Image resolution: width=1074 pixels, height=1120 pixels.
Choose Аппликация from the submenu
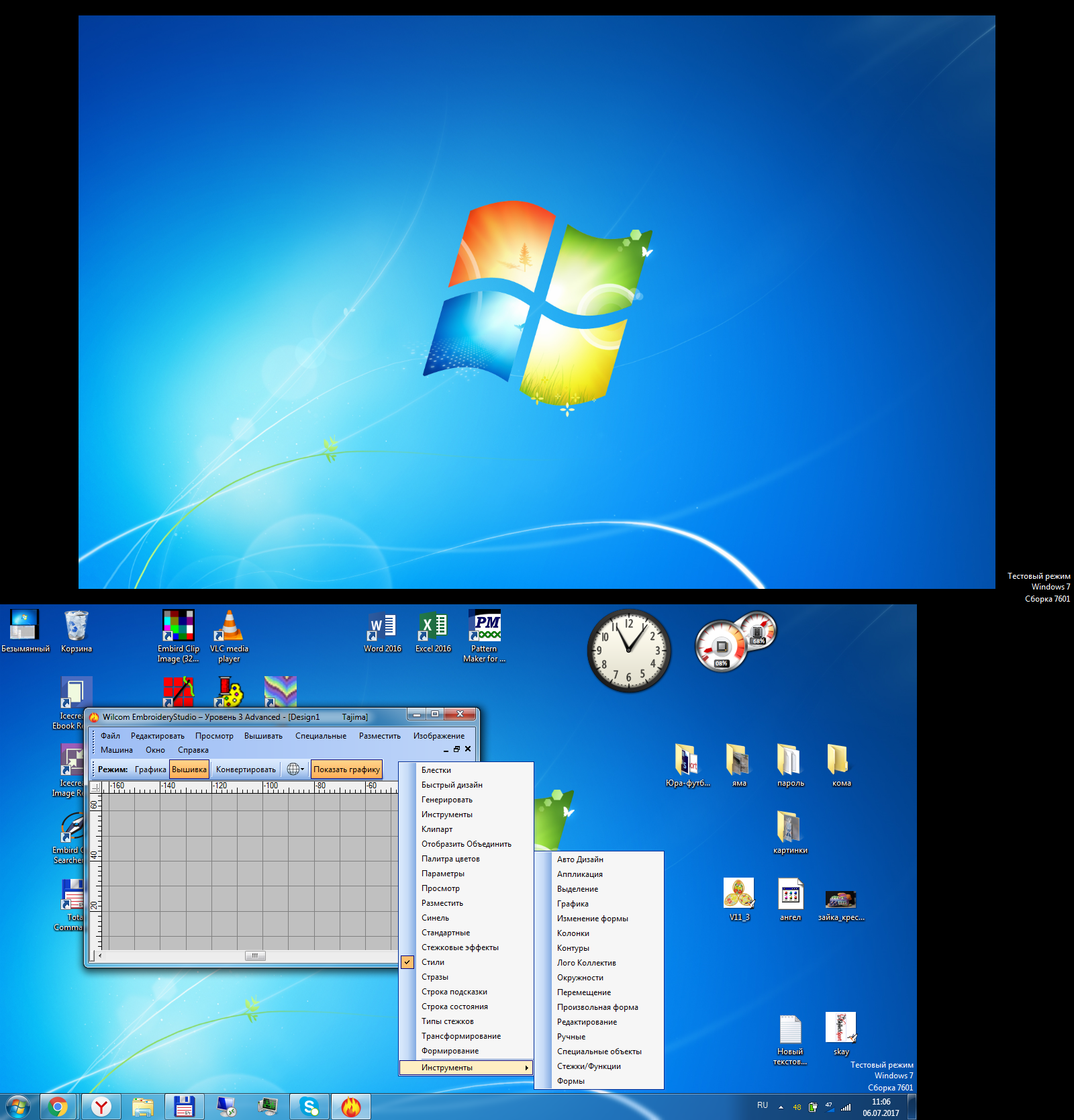click(x=599, y=874)
